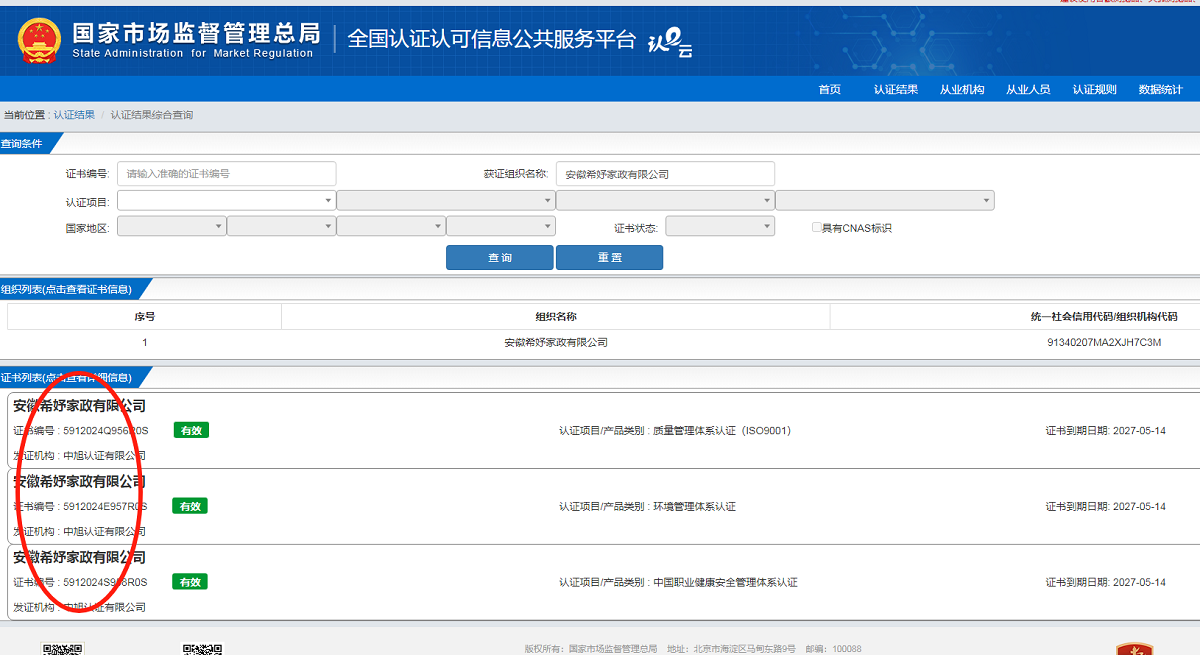Click the red badge icon in footer
Screen dimensions: 1200x655
[1135, 648]
